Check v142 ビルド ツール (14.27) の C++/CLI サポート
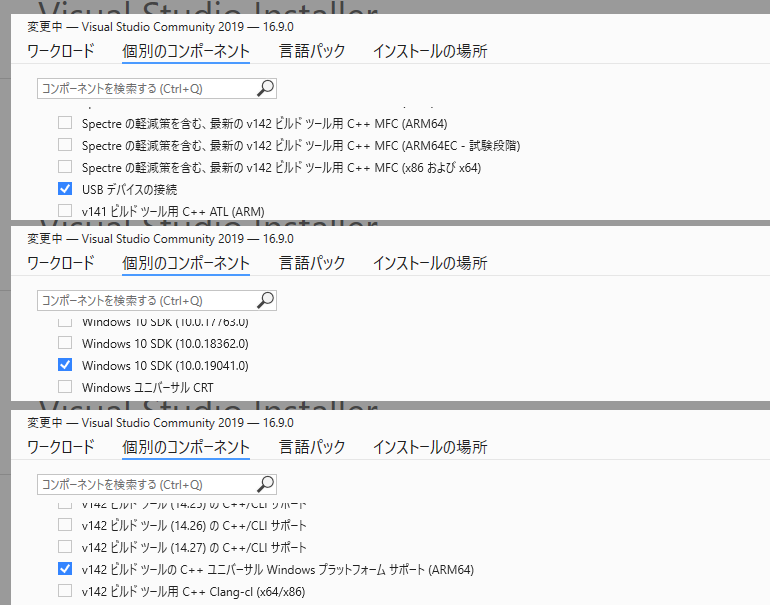Image resolution: width=770 pixels, height=605 pixels. coord(65,547)
